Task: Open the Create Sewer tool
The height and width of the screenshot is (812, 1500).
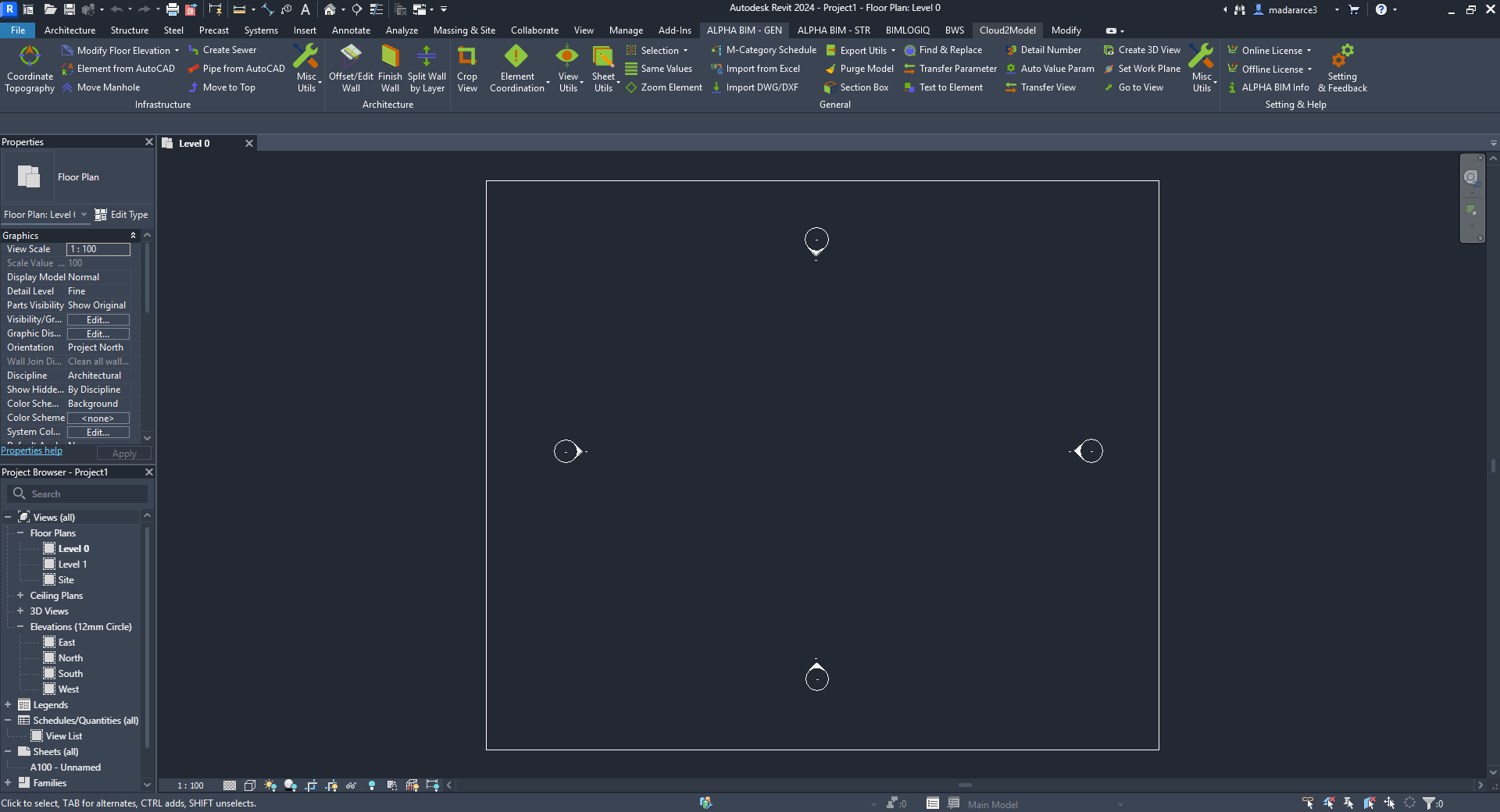Action: [x=222, y=50]
